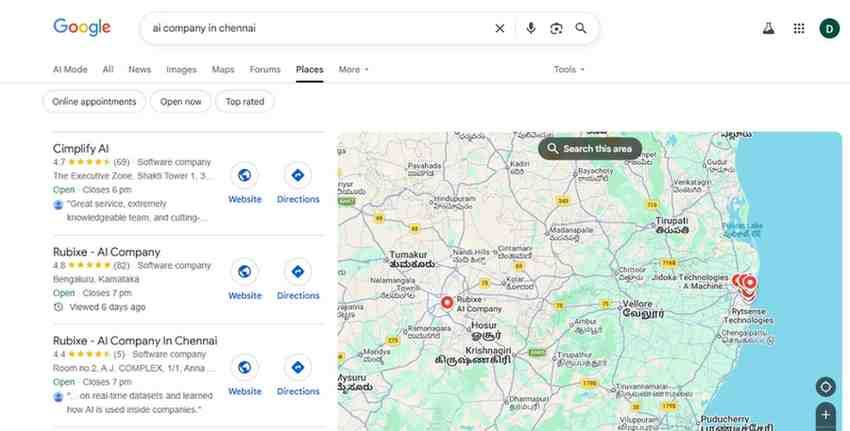Click Cimplify AI review snippet text
Screen dimensions: 850x431
137,211
